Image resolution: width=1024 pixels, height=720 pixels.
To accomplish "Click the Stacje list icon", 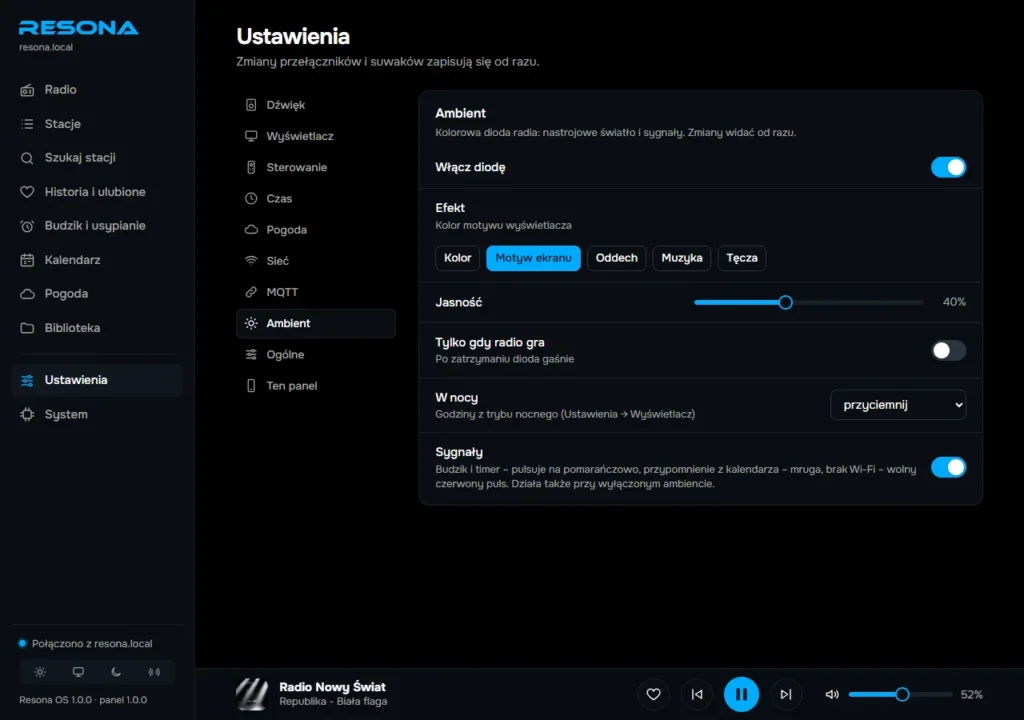I will point(27,124).
